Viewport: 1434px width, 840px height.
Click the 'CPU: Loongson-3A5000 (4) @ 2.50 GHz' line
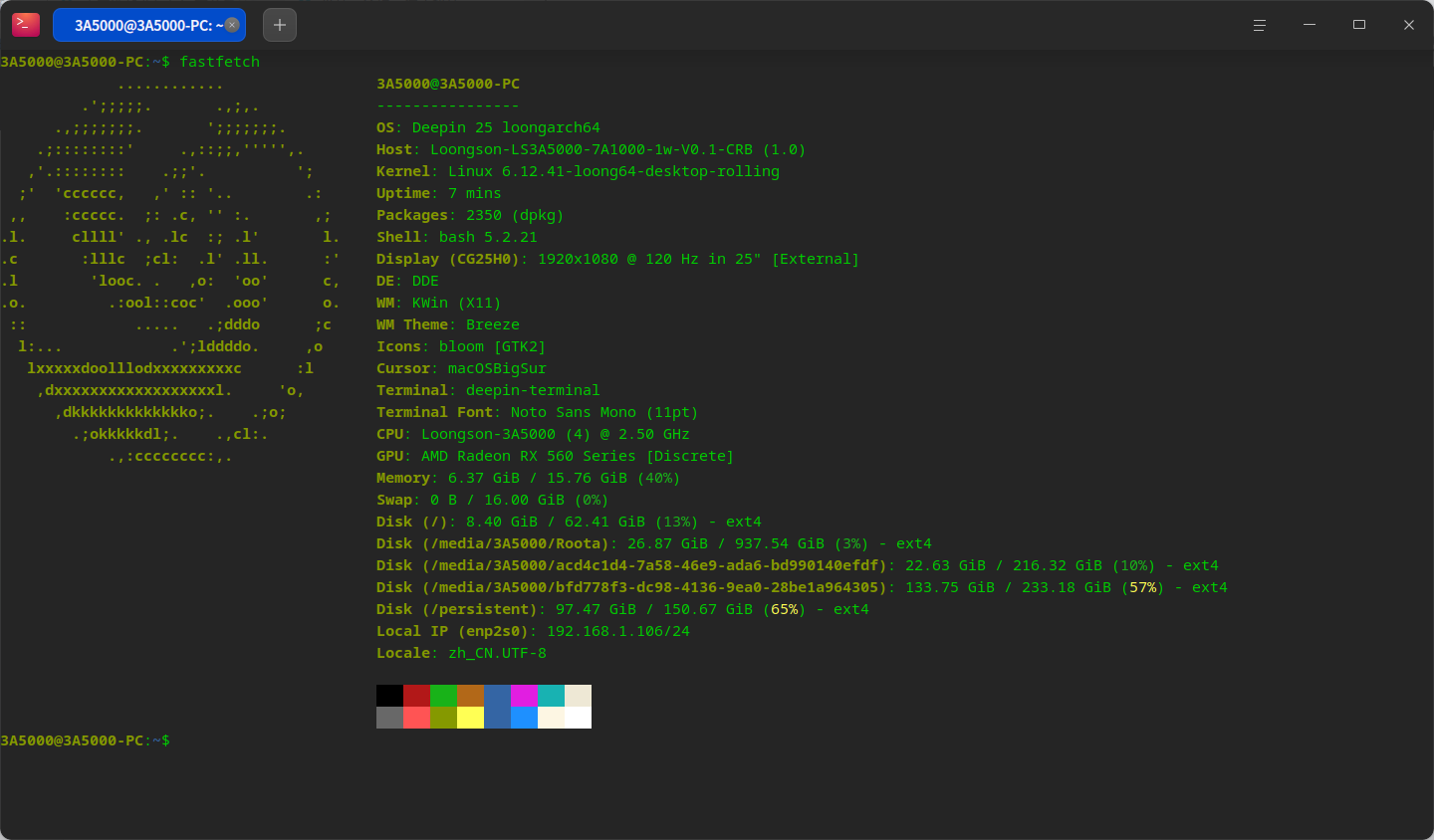coord(533,434)
